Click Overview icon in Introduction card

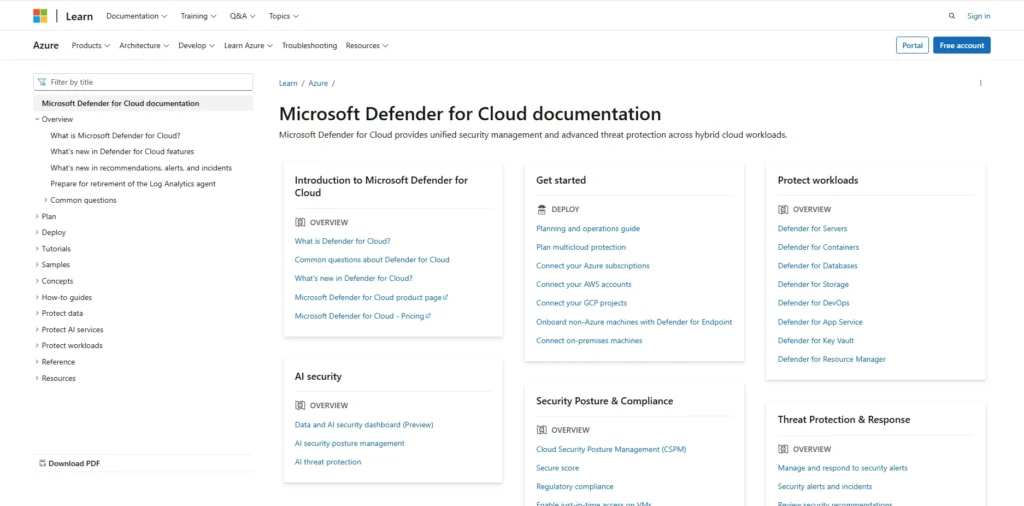coord(300,223)
